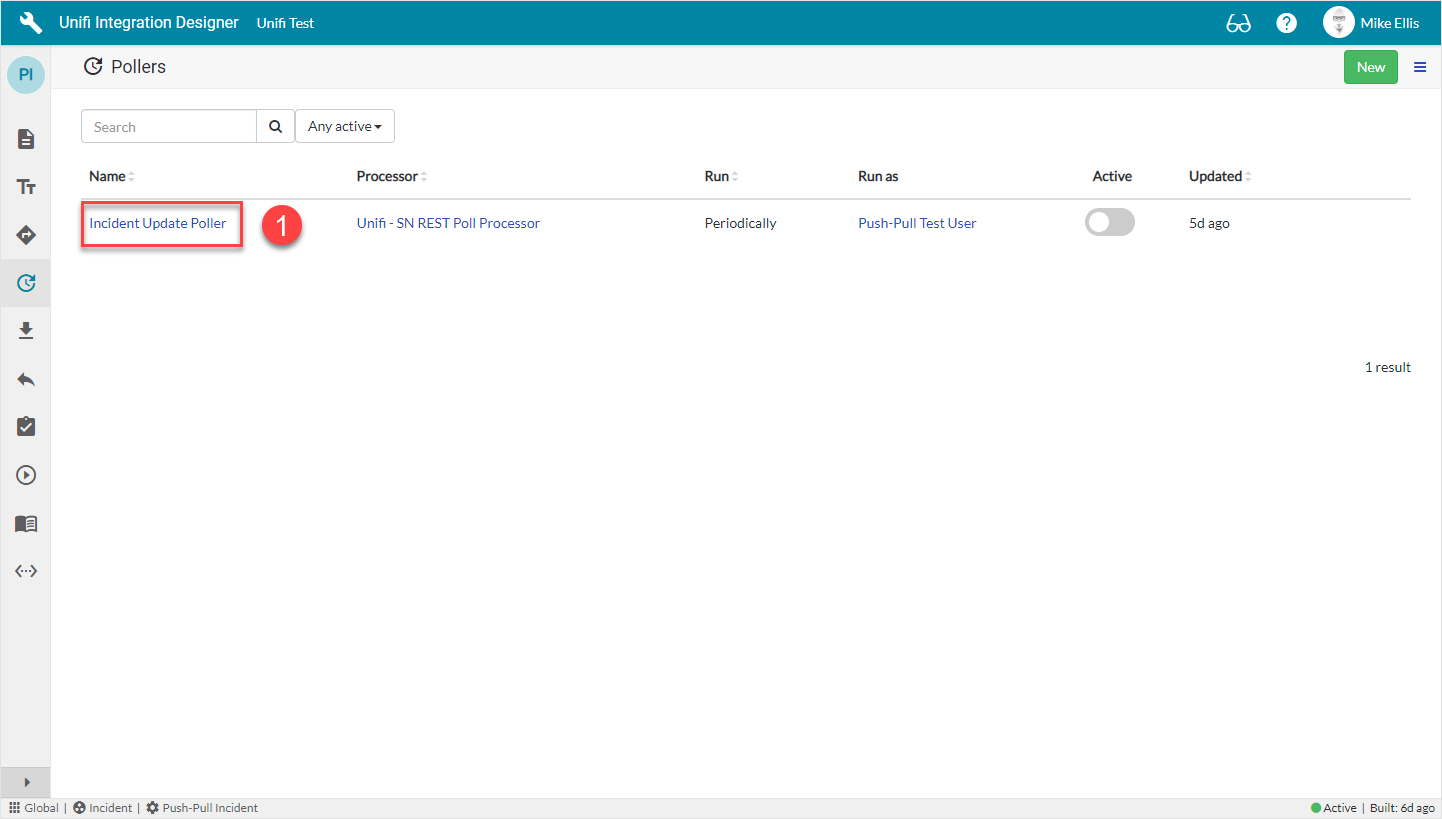Viewport: 1442px width, 819px height.
Task: Click the play-circle icon in the sidebar
Action: pyautogui.click(x=25, y=474)
